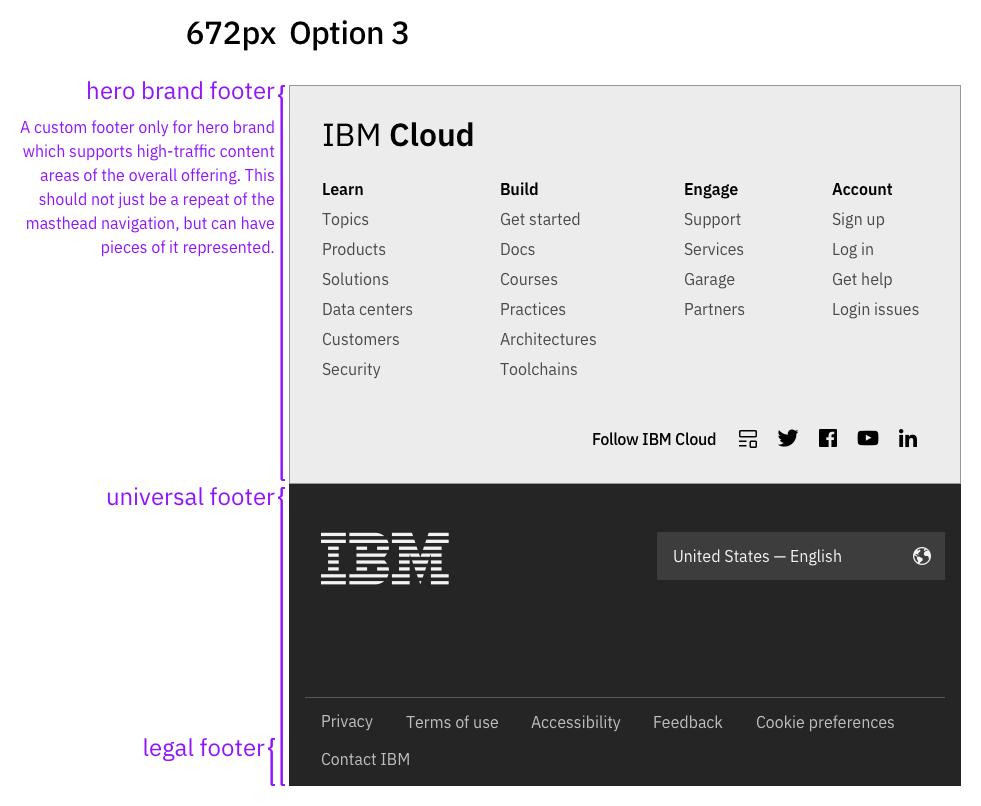Click the IBM logo in the universal footer

coord(385,557)
